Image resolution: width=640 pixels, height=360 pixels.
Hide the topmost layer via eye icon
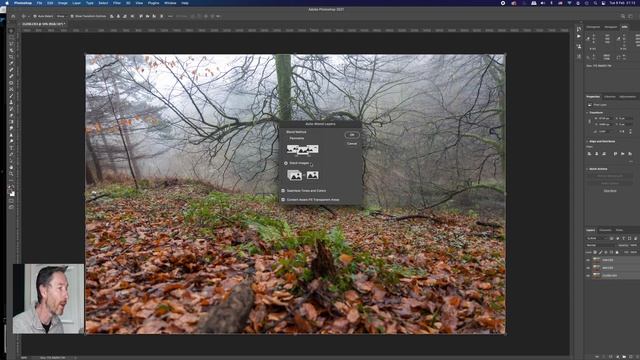(x=588, y=260)
